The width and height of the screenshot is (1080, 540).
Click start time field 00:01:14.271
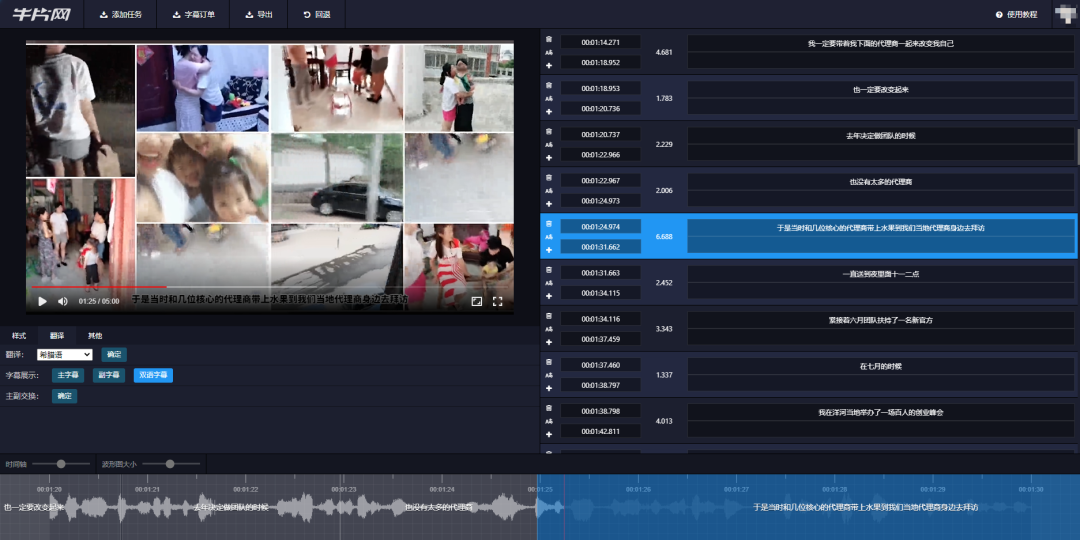601,42
